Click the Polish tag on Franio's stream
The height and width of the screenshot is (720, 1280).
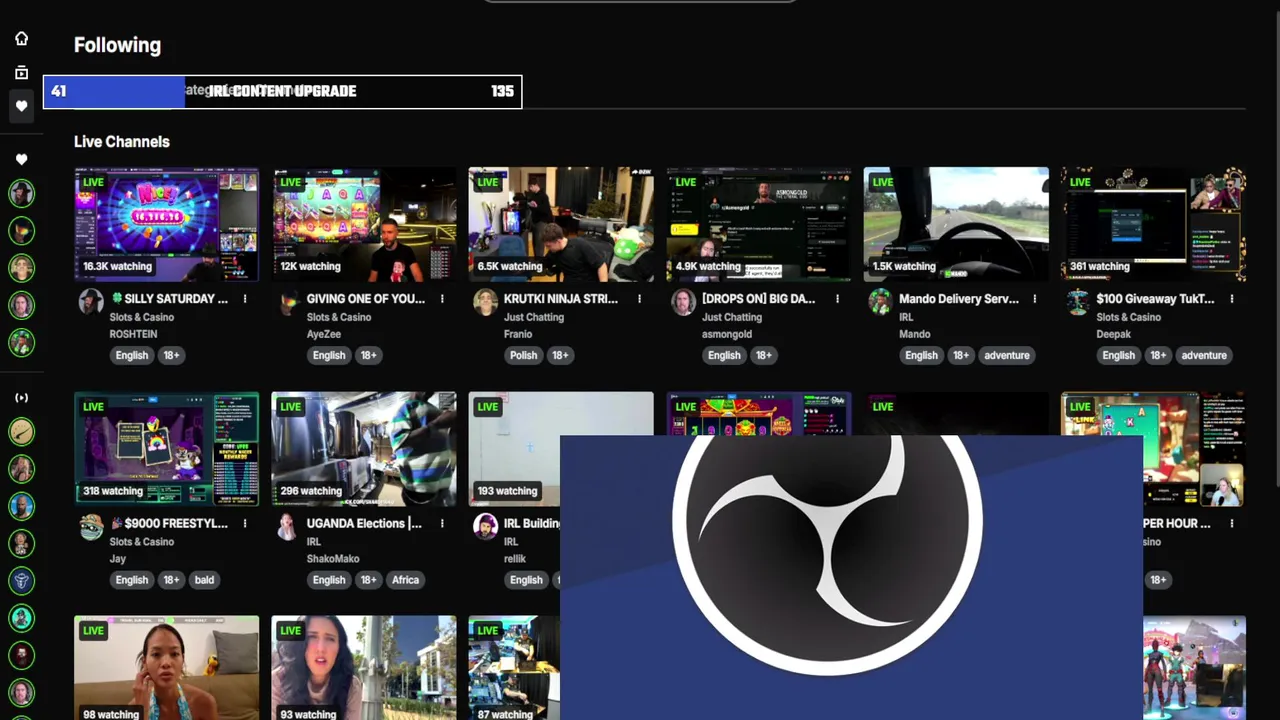[x=523, y=355]
